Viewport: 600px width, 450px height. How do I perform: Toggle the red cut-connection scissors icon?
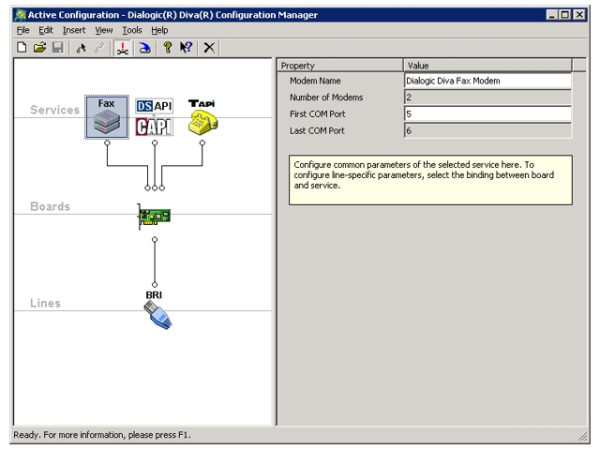point(123,48)
